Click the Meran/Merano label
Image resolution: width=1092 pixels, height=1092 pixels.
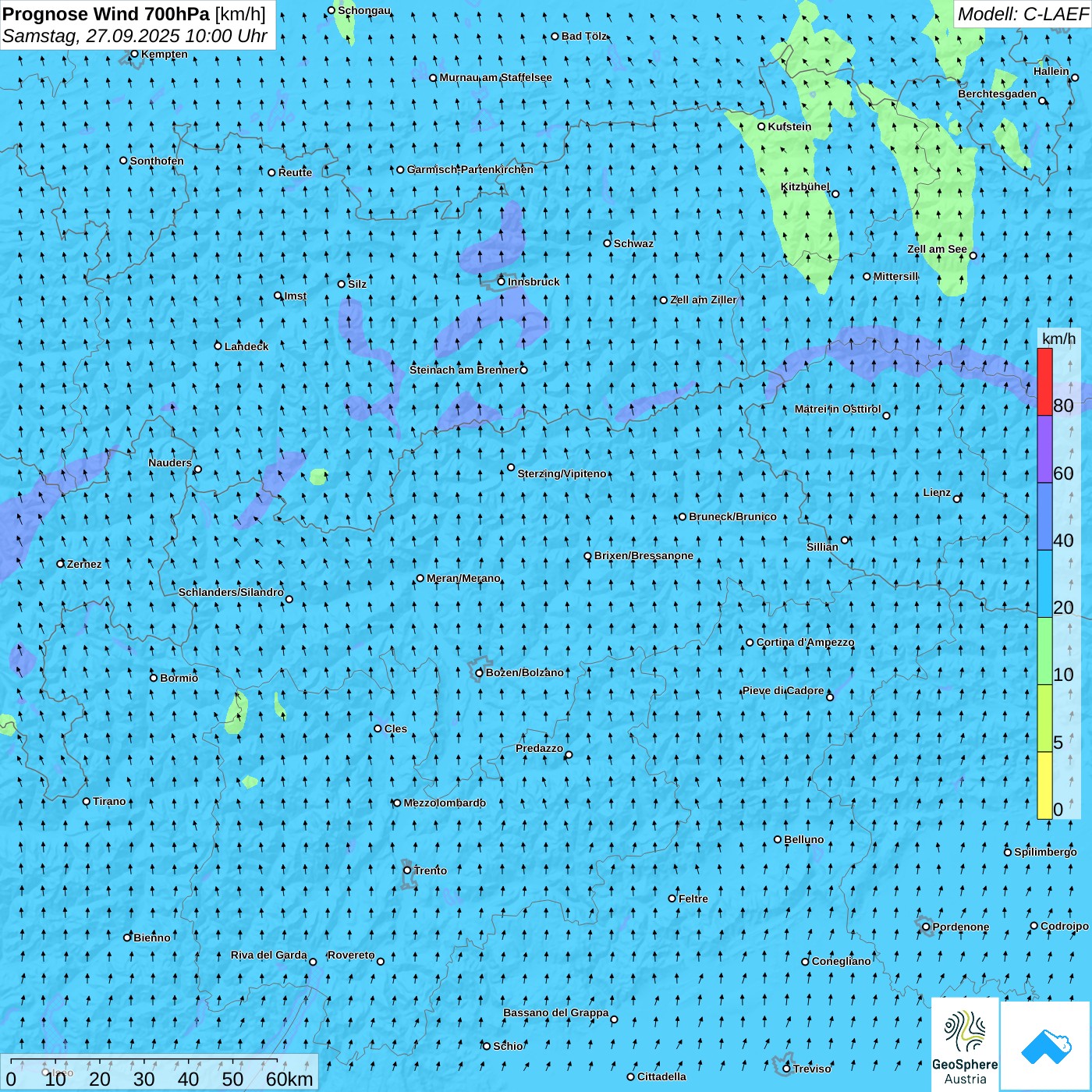pyautogui.click(x=463, y=578)
